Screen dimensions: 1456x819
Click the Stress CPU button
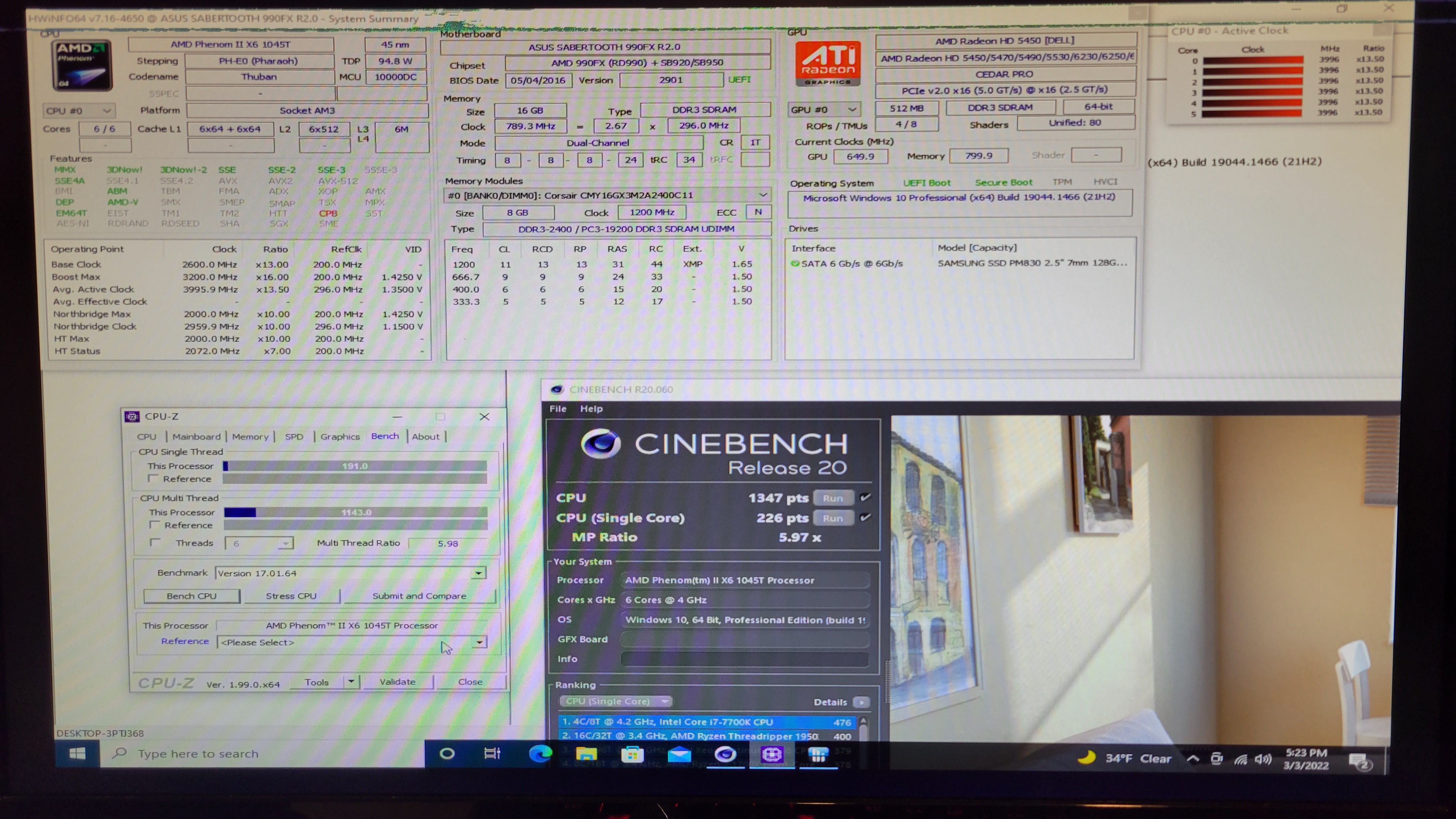[x=291, y=596]
